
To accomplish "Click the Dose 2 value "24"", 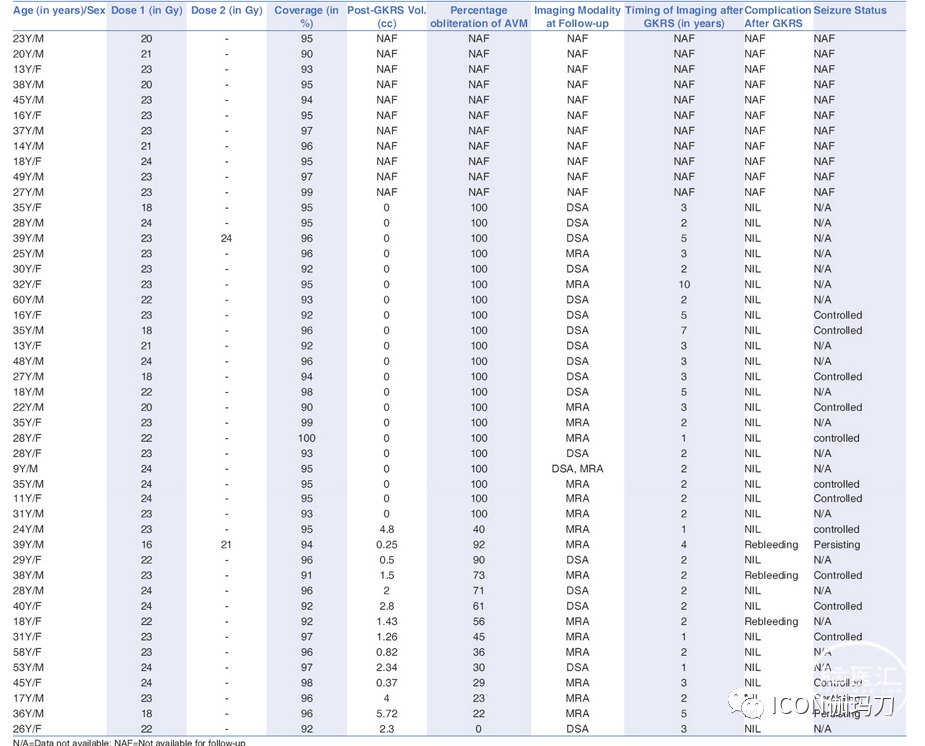I will [x=227, y=238].
